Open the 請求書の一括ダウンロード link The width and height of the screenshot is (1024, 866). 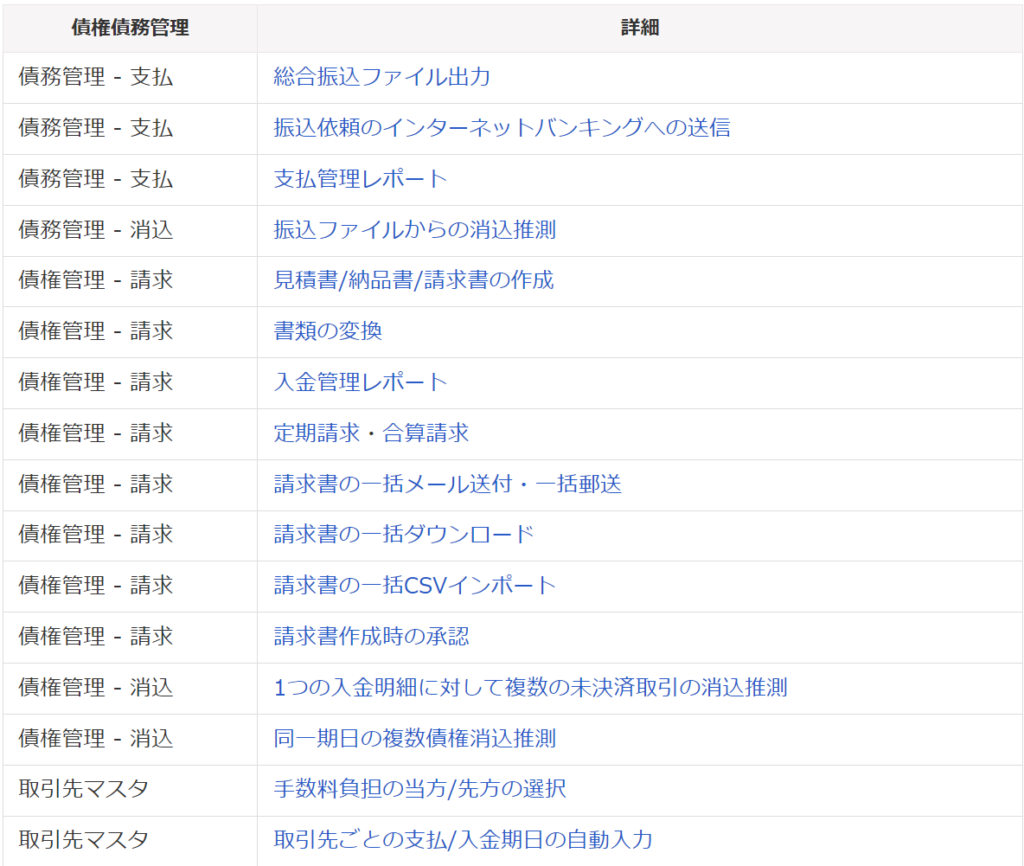tap(404, 534)
